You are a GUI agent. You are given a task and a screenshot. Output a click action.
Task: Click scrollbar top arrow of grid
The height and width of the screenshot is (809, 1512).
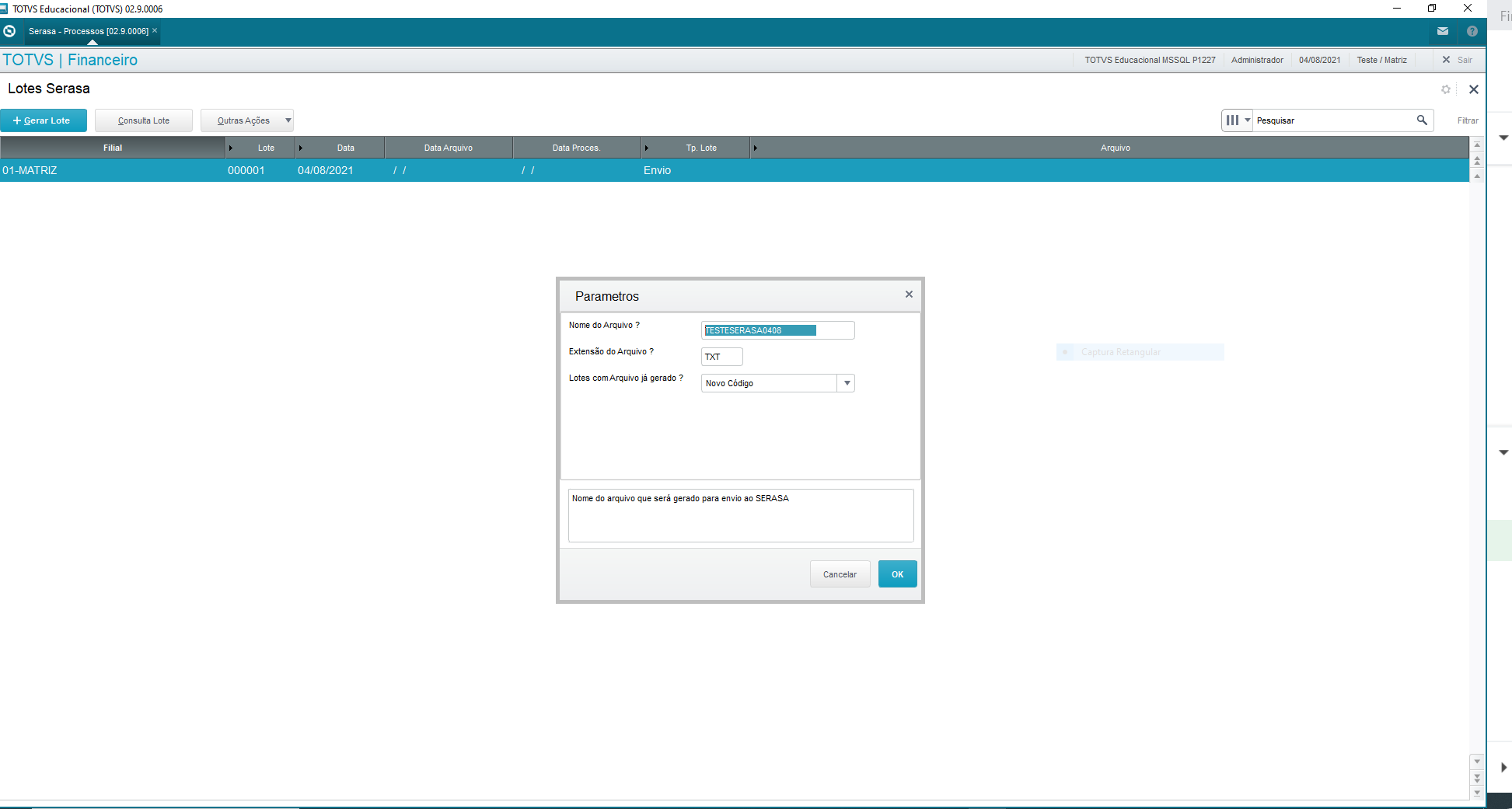[1477, 145]
